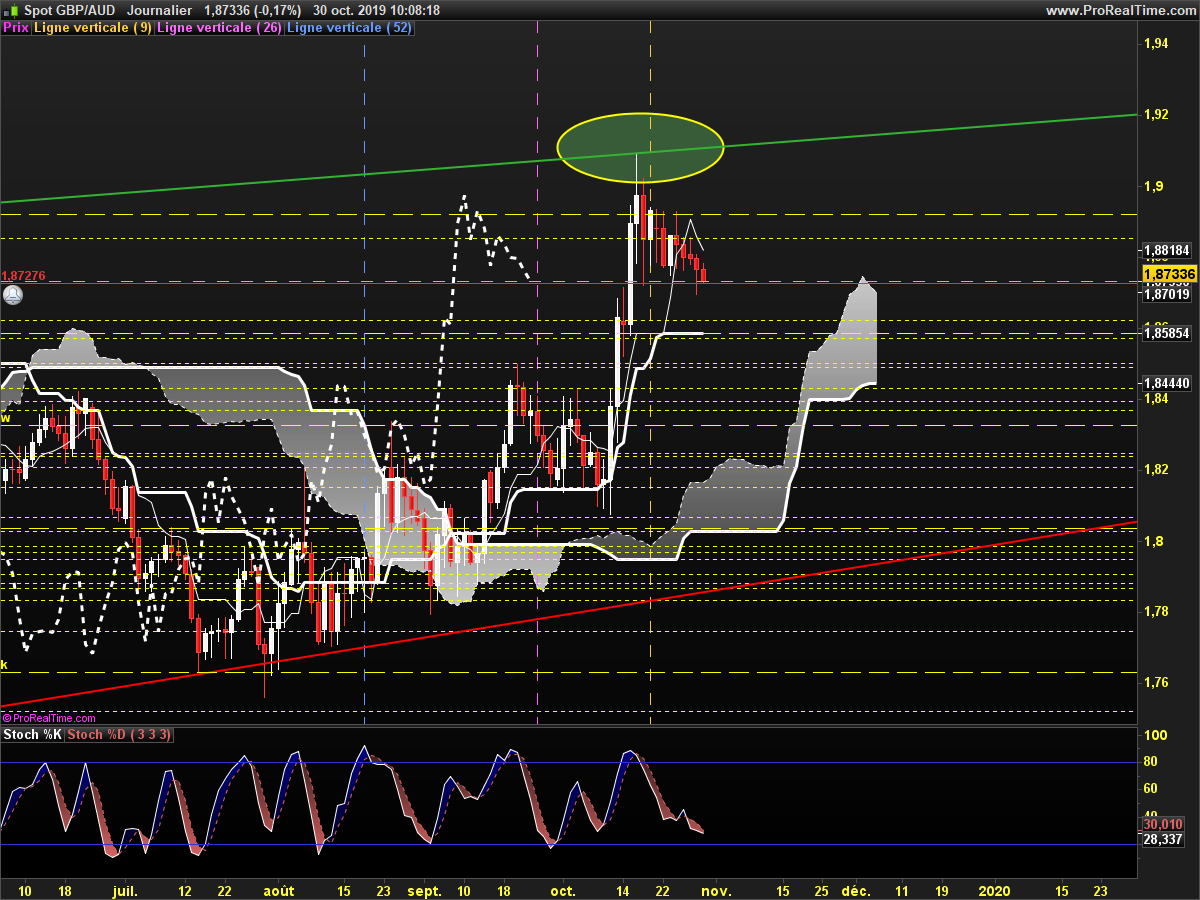Screen dimensions: 1200x900
Task: Click the oct. date on time axis
Action: pyautogui.click(x=564, y=889)
